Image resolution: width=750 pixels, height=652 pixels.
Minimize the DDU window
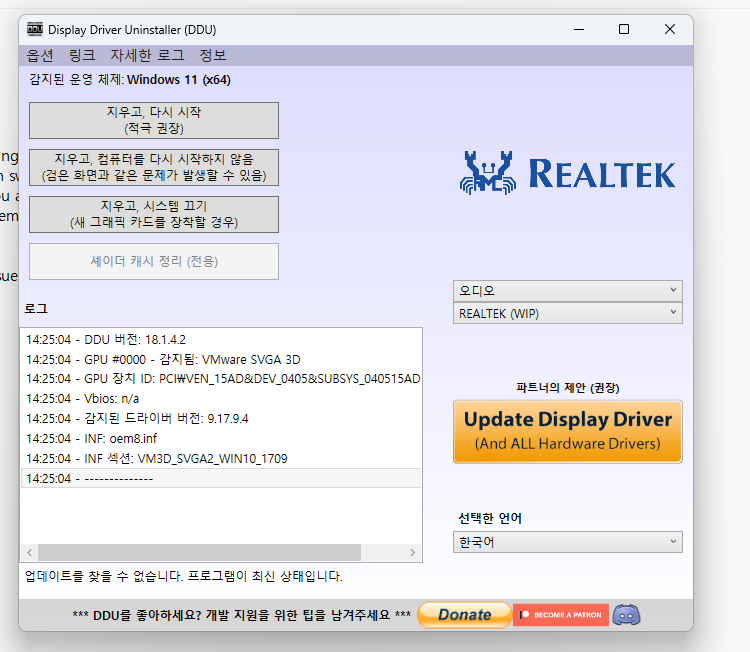tap(579, 29)
